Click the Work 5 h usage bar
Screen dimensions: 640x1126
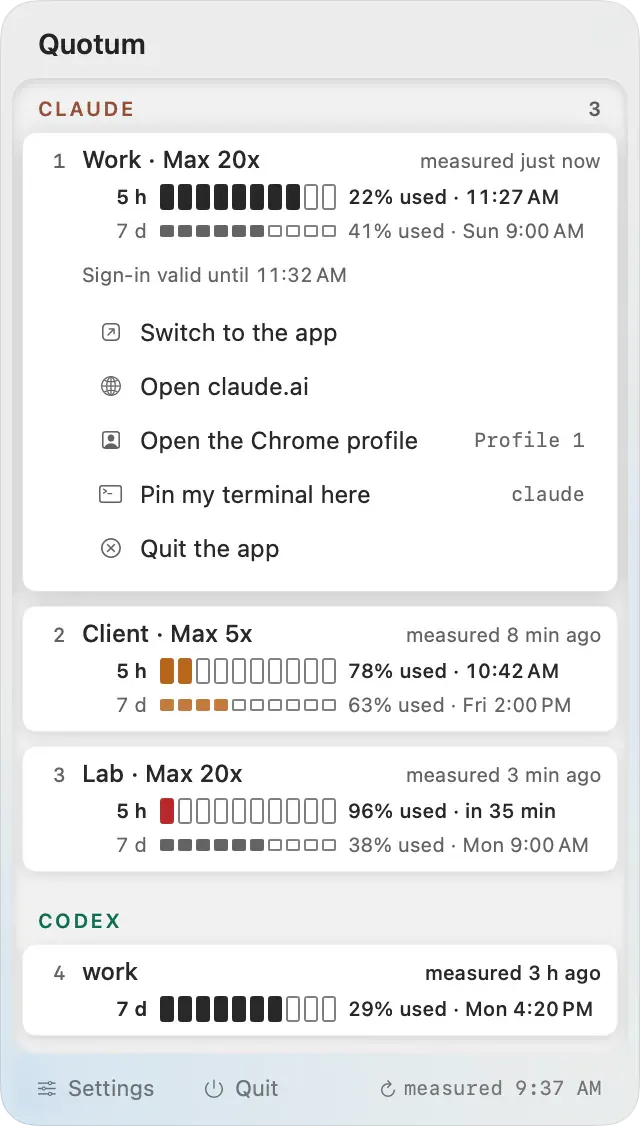(x=248, y=197)
